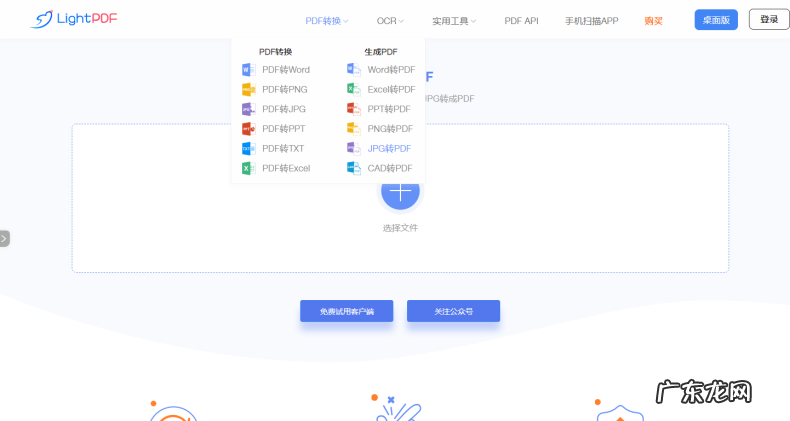Click the PDF转TXT file icon
Image resolution: width=790 pixels, height=421 pixels.
click(x=248, y=148)
